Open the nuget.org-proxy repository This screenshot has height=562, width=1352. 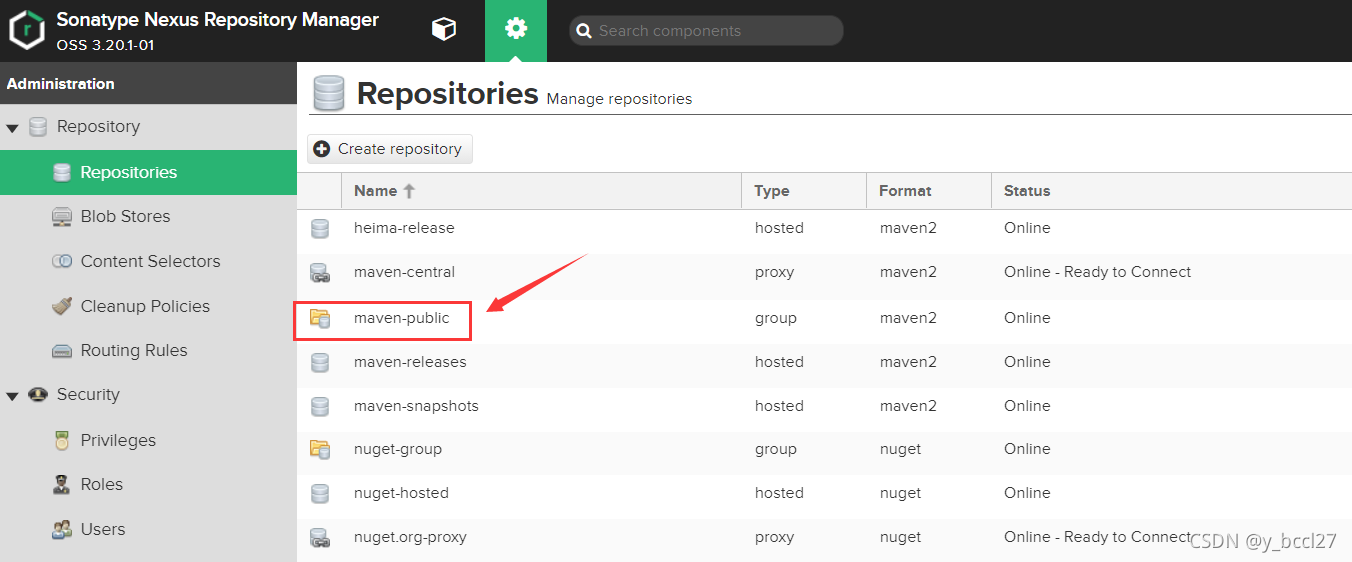410,537
